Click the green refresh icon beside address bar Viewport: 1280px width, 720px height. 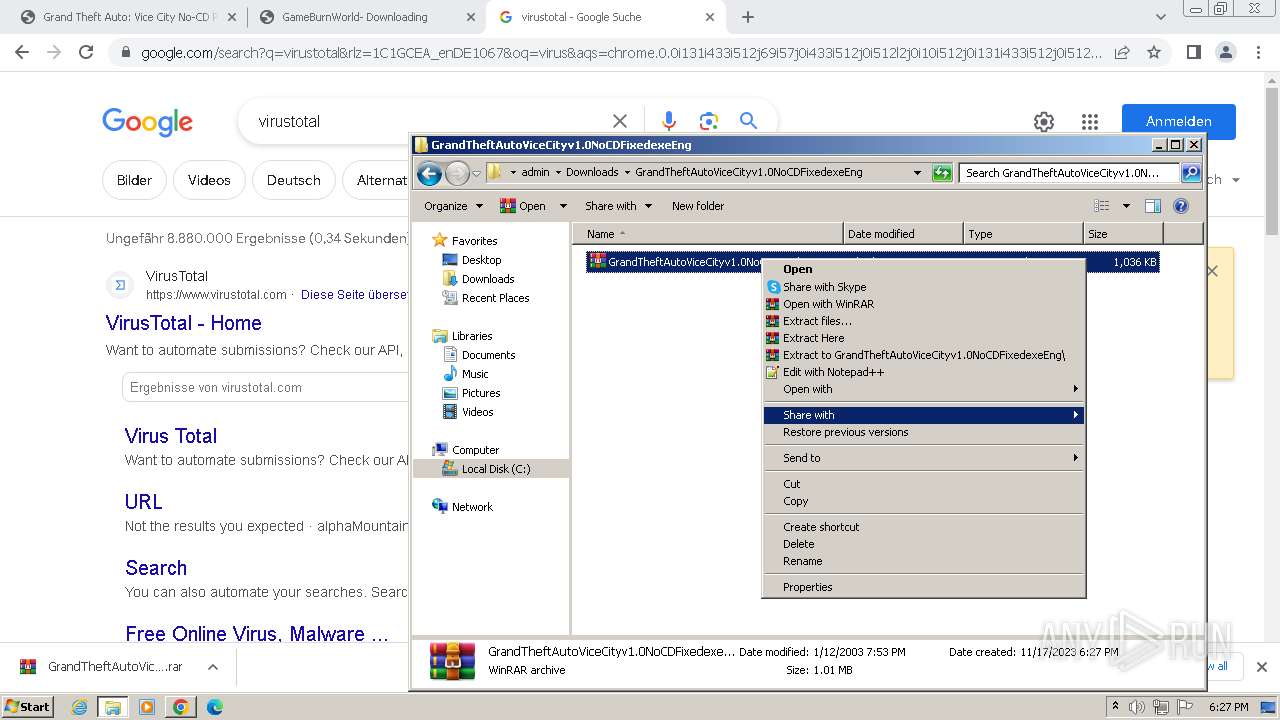coord(942,173)
